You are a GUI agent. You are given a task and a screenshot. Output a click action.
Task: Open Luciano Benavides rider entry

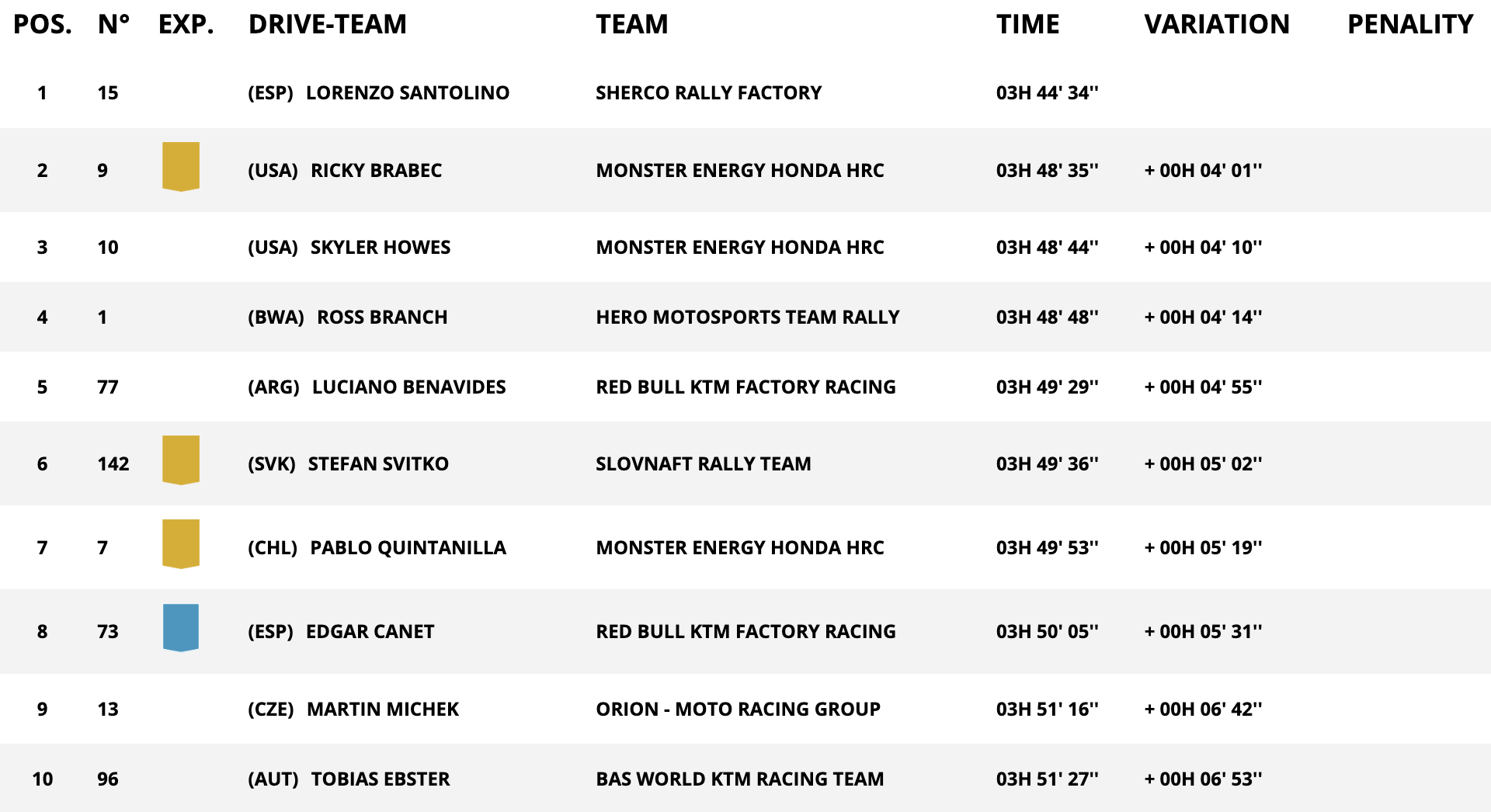point(408,387)
